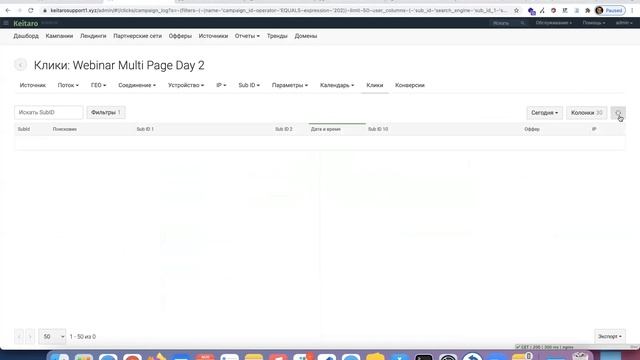
Task: Switch to the Источник tab
Action: (33, 85)
